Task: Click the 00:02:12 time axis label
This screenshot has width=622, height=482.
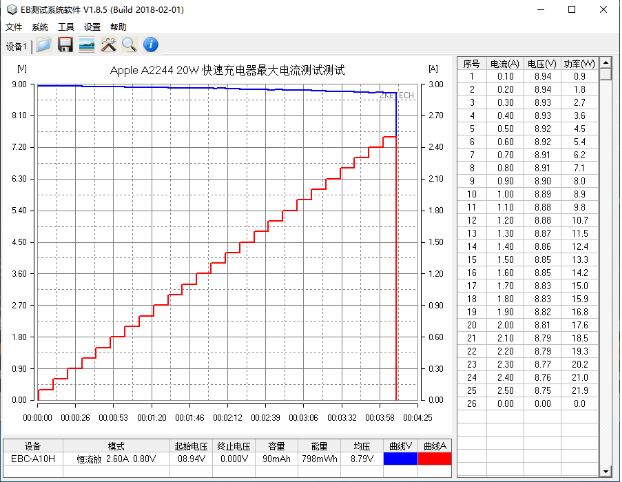Action: coord(227,417)
